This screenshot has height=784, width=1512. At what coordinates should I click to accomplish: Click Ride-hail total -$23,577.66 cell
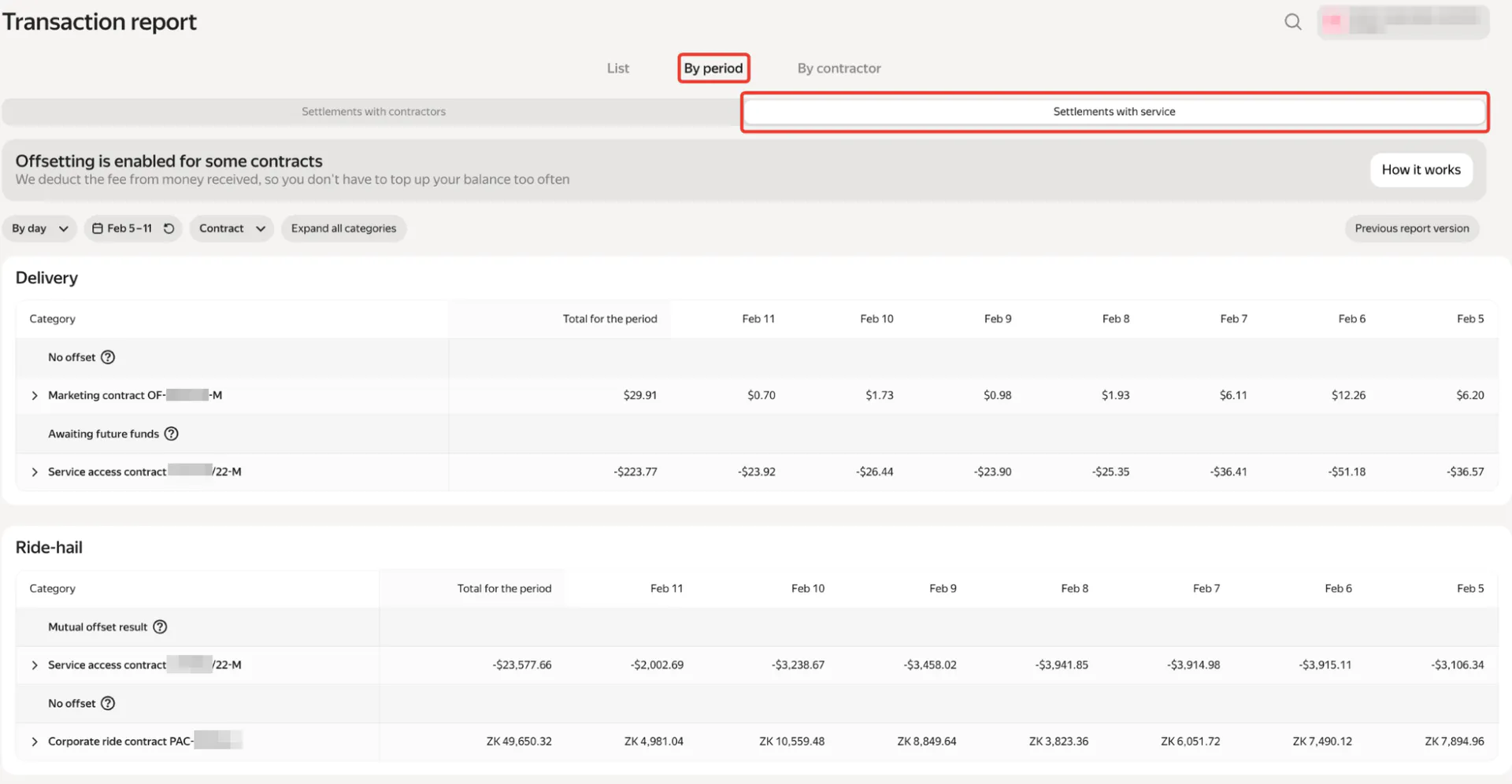pyautogui.click(x=522, y=665)
